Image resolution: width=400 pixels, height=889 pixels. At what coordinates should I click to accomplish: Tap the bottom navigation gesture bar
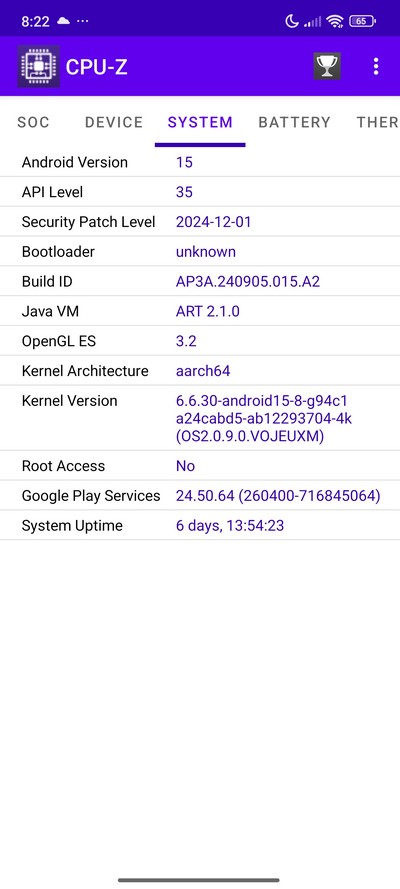(199, 880)
